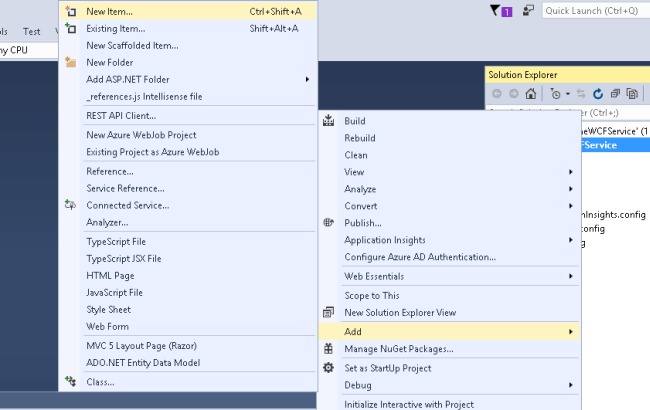
Task: Click Clean in the project context menu
Action: (449, 155)
